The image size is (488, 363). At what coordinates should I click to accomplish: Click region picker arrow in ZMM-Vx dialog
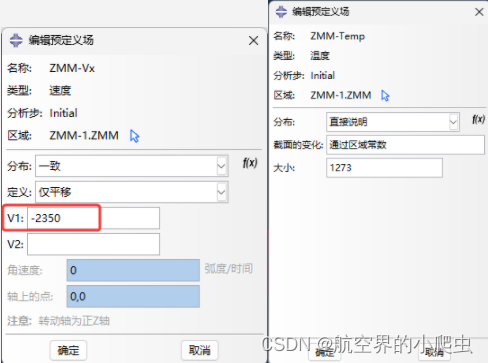coord(134,136)
